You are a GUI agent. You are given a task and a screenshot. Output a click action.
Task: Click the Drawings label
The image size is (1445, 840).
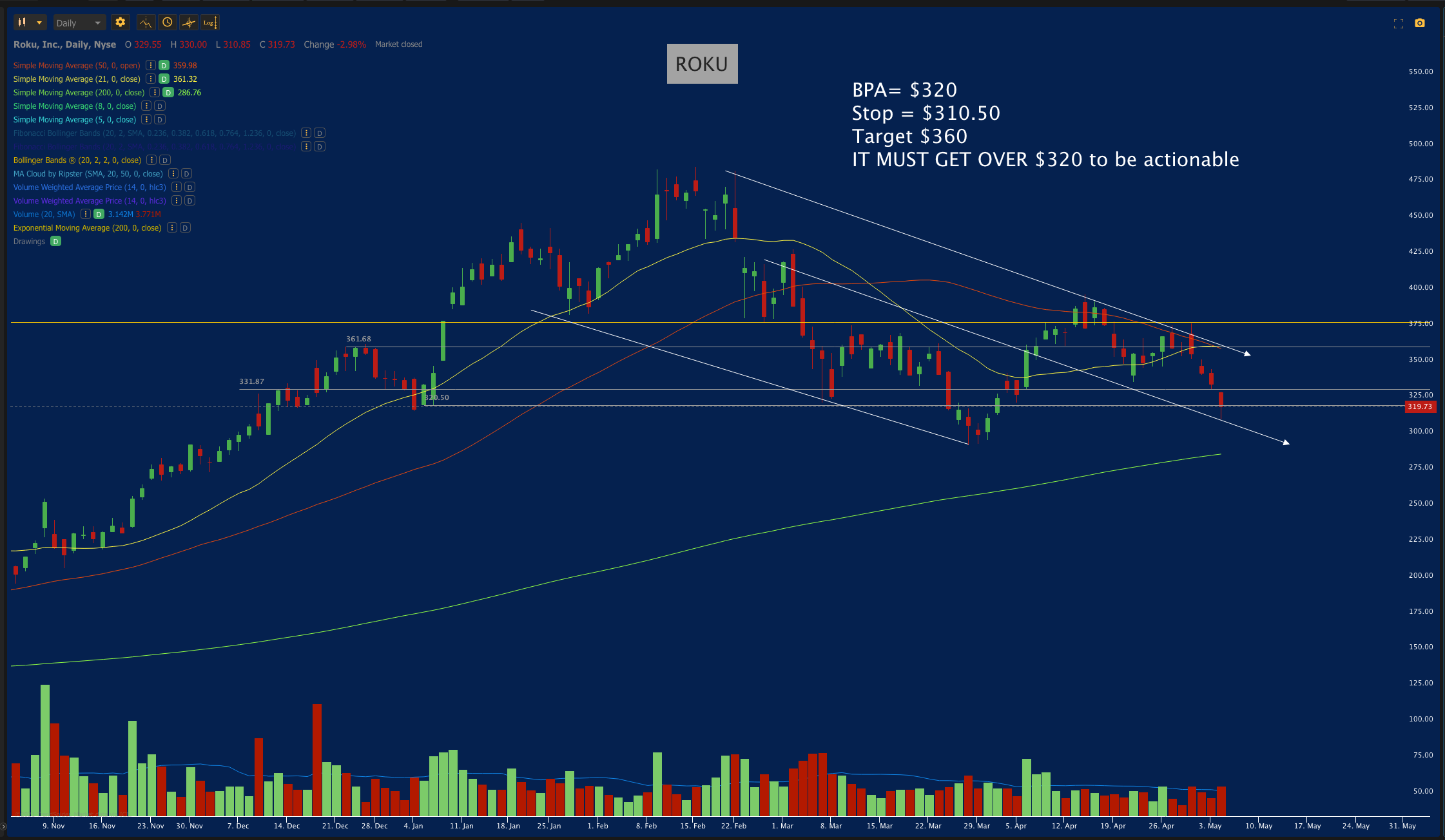(29, 241)
